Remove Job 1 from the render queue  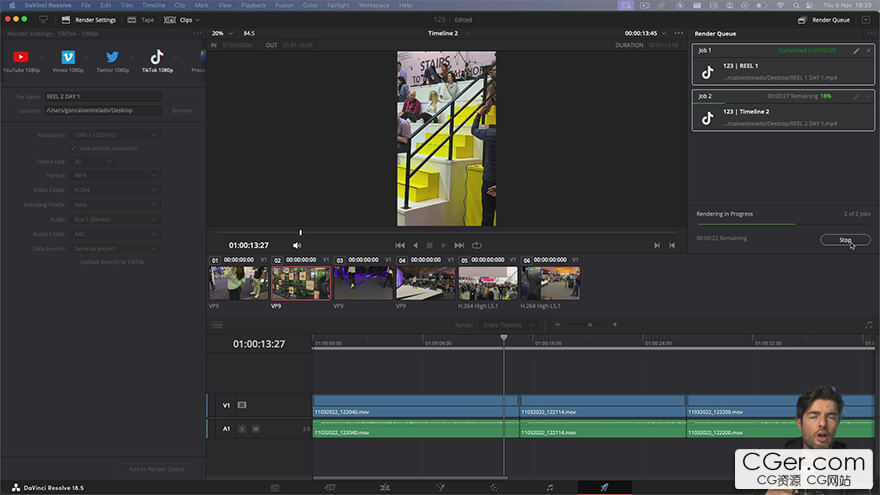(x=868, y=51)
